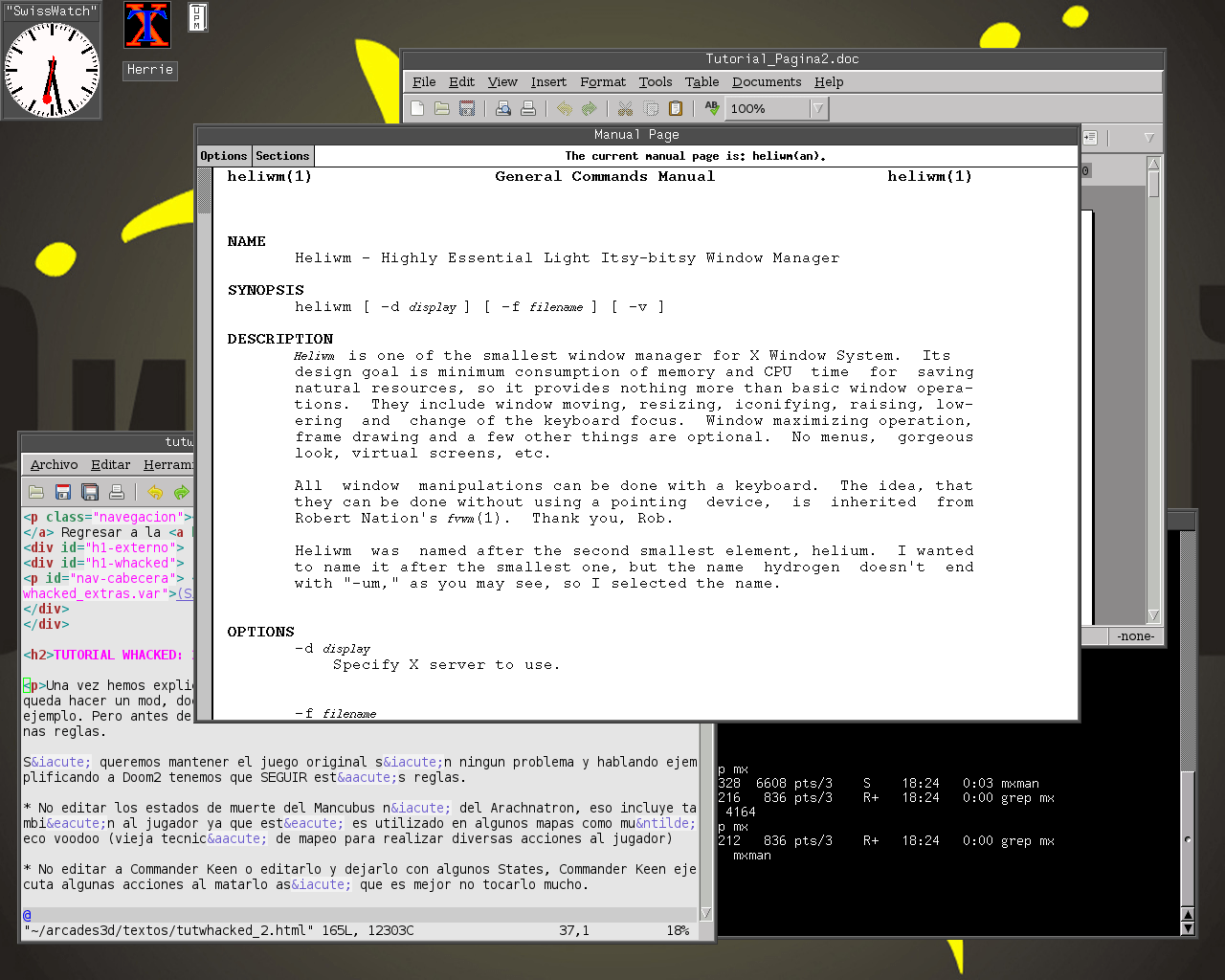Click the Sections button in the Manual Page window
The width and height of the screenshot is (1225, 980).
282,156
